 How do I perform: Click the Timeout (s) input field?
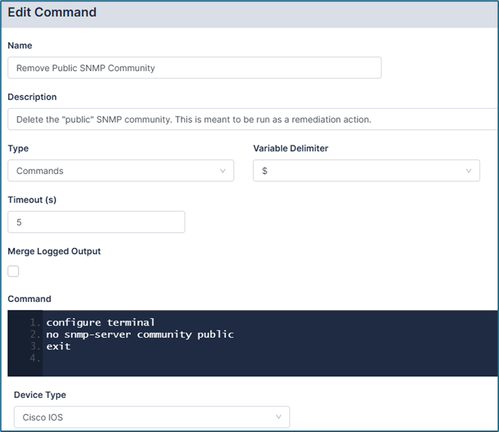96,222
